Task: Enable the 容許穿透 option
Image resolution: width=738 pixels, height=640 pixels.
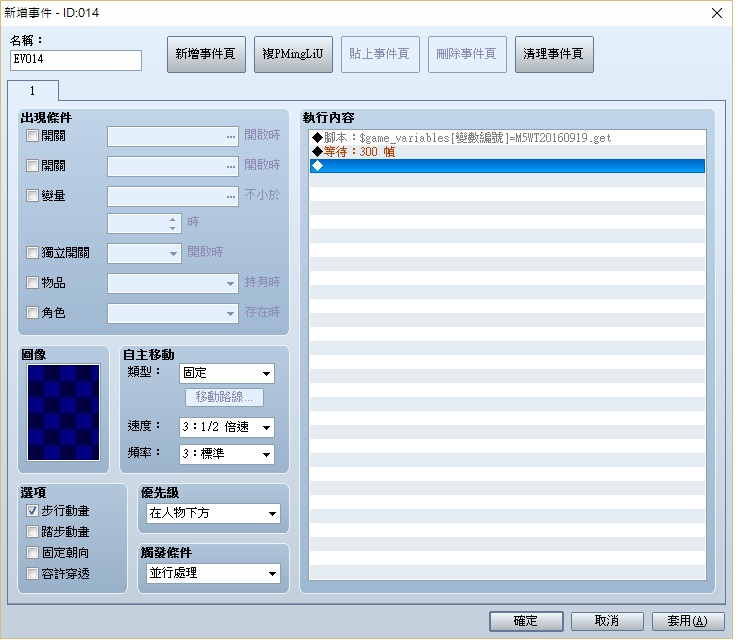Action: (x=32, y=574)
